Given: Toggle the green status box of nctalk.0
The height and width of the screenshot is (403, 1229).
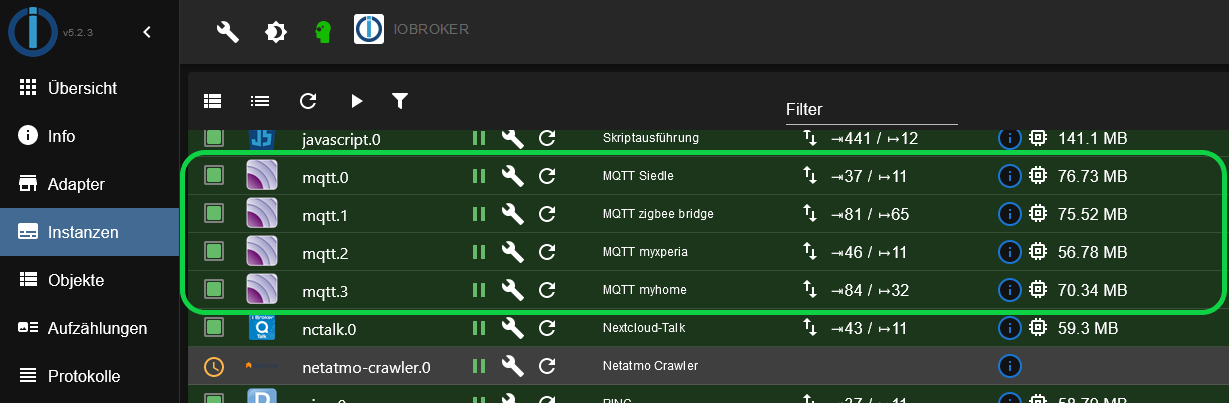Looking at the screenshot, I should [x=214, y=327].
